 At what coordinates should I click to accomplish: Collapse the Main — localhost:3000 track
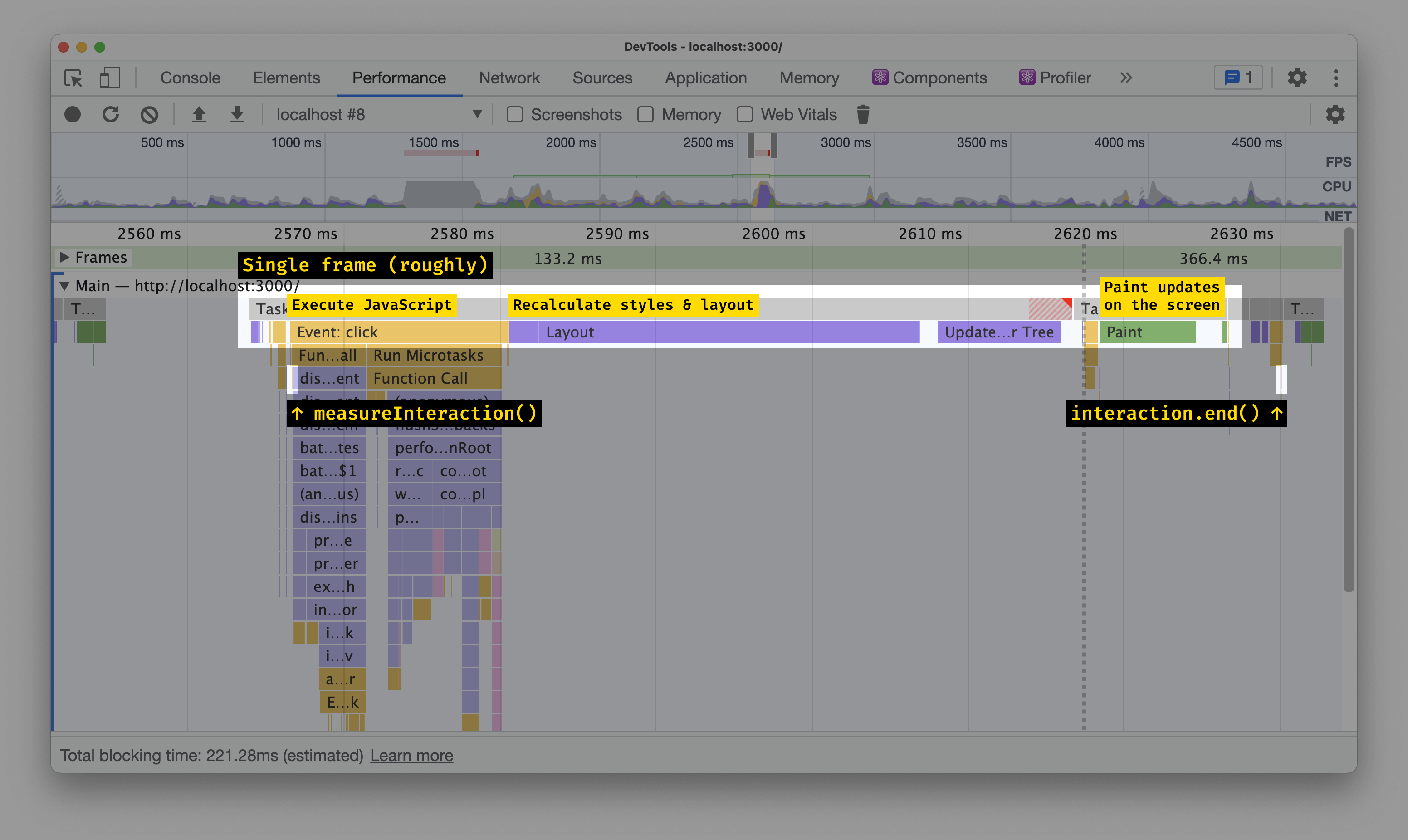tap(64, 286)
